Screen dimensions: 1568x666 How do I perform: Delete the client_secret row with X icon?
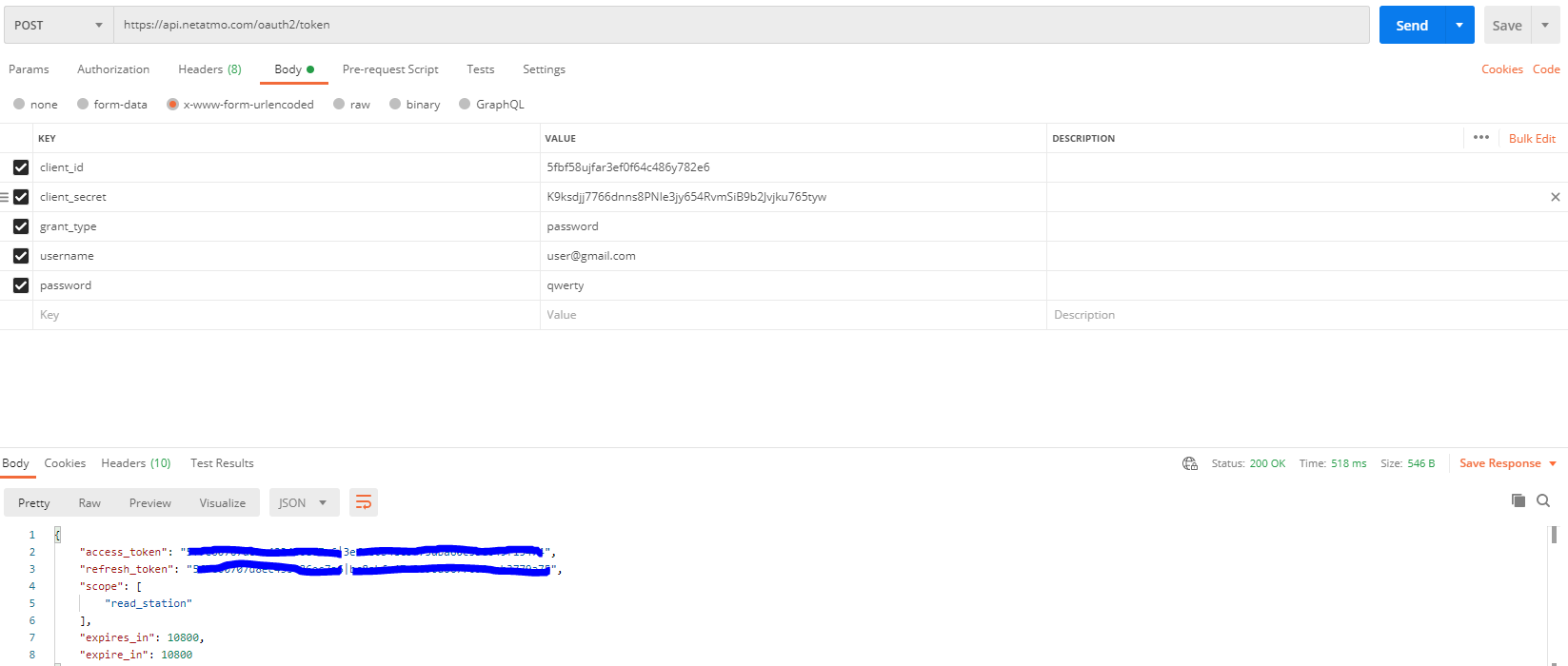[1555, 197]
